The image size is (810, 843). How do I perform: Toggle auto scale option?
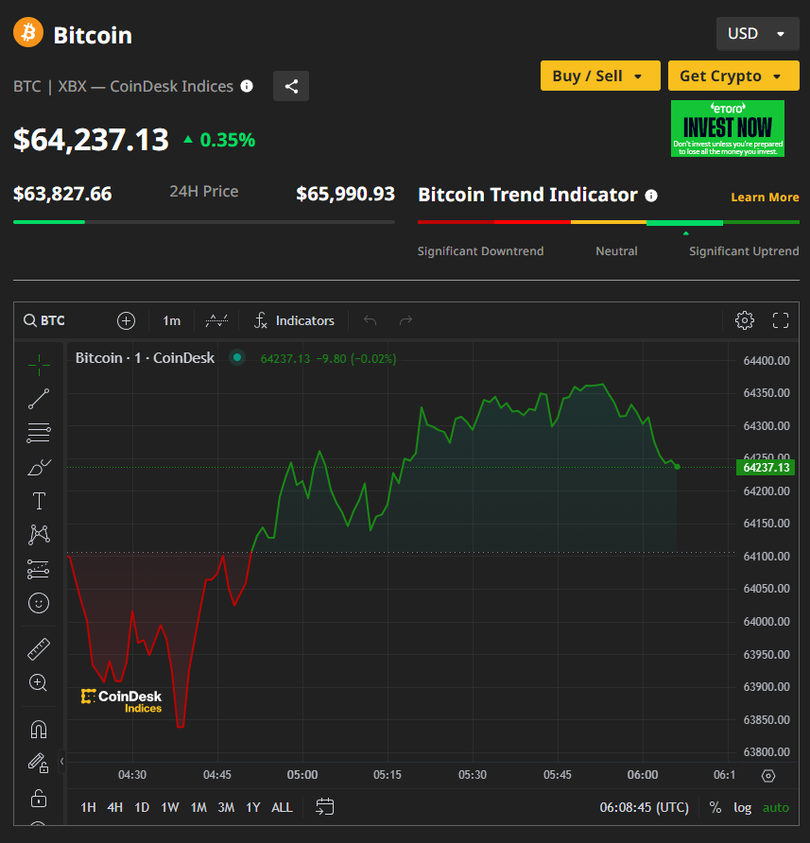pyautogui.click(x=775, y=807)
